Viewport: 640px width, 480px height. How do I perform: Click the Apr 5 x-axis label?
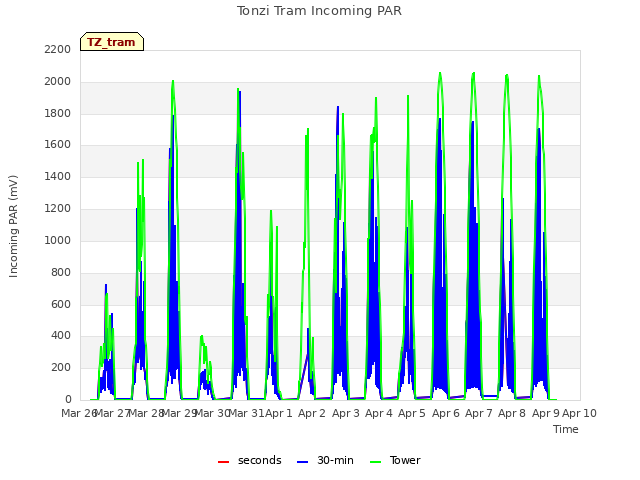412,413
